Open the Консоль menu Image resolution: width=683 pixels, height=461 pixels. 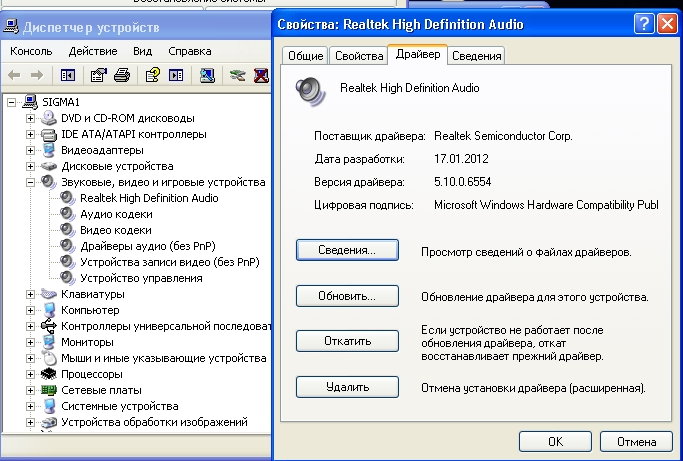31,51
